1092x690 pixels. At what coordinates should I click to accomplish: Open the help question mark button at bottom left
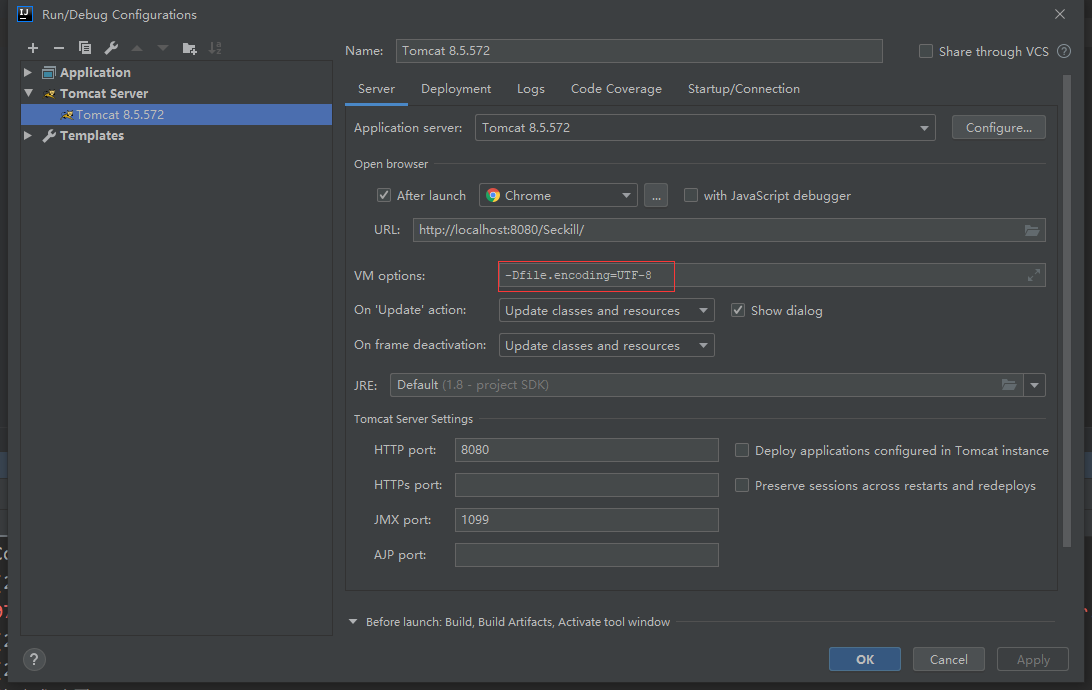tap(33, 659)
